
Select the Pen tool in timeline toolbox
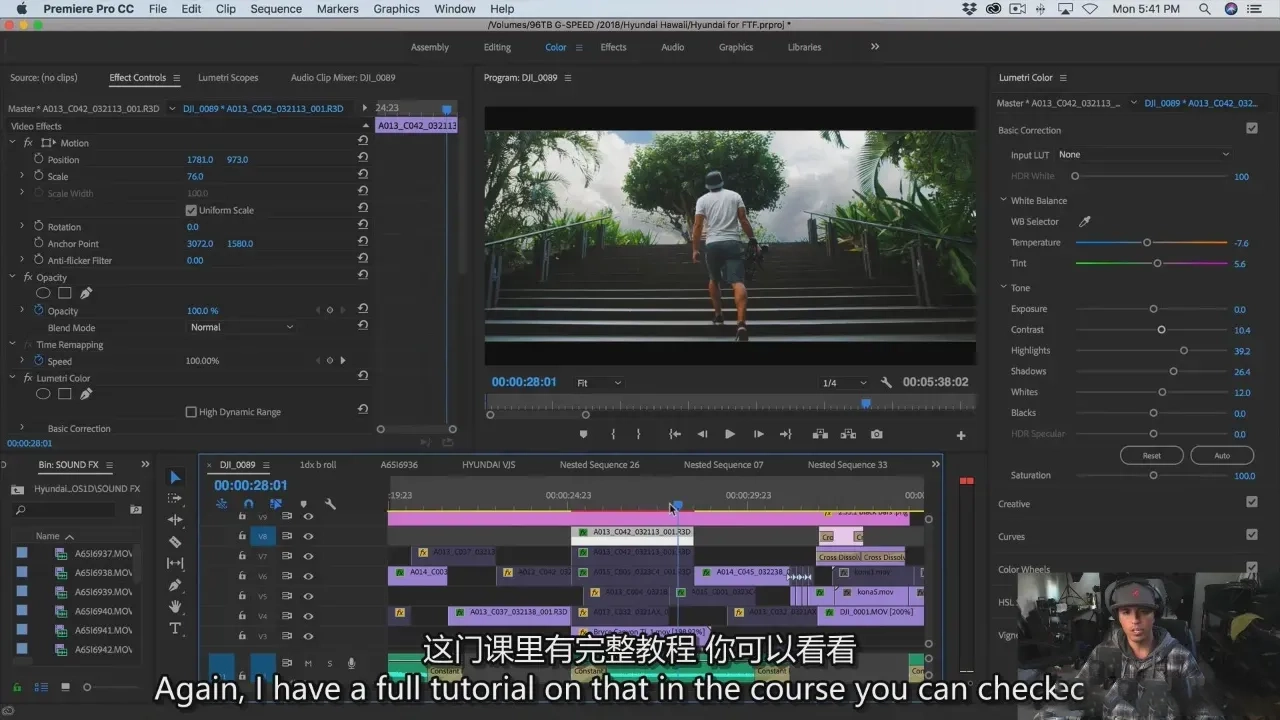coord(176,585)
